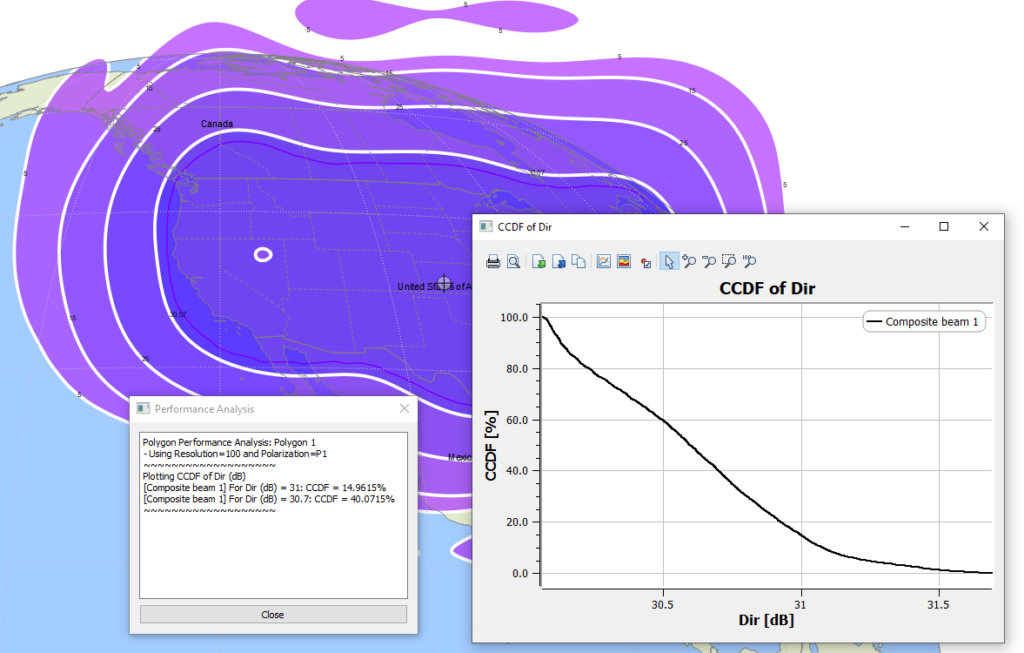Close Performance Analysis dialog using X
The image size is (1024, 653).
[404, 409]
